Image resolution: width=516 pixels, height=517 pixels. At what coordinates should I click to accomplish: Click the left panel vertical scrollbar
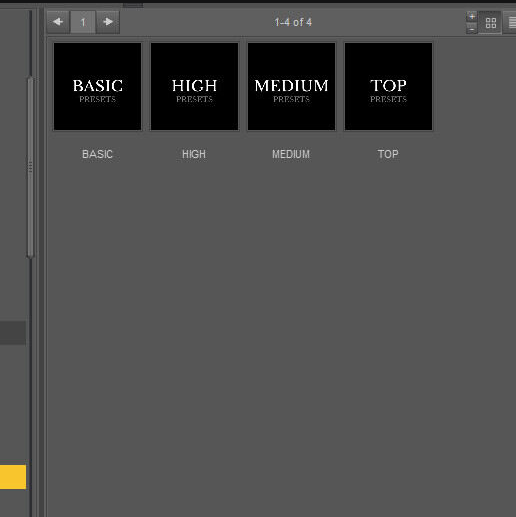(30, 167)
